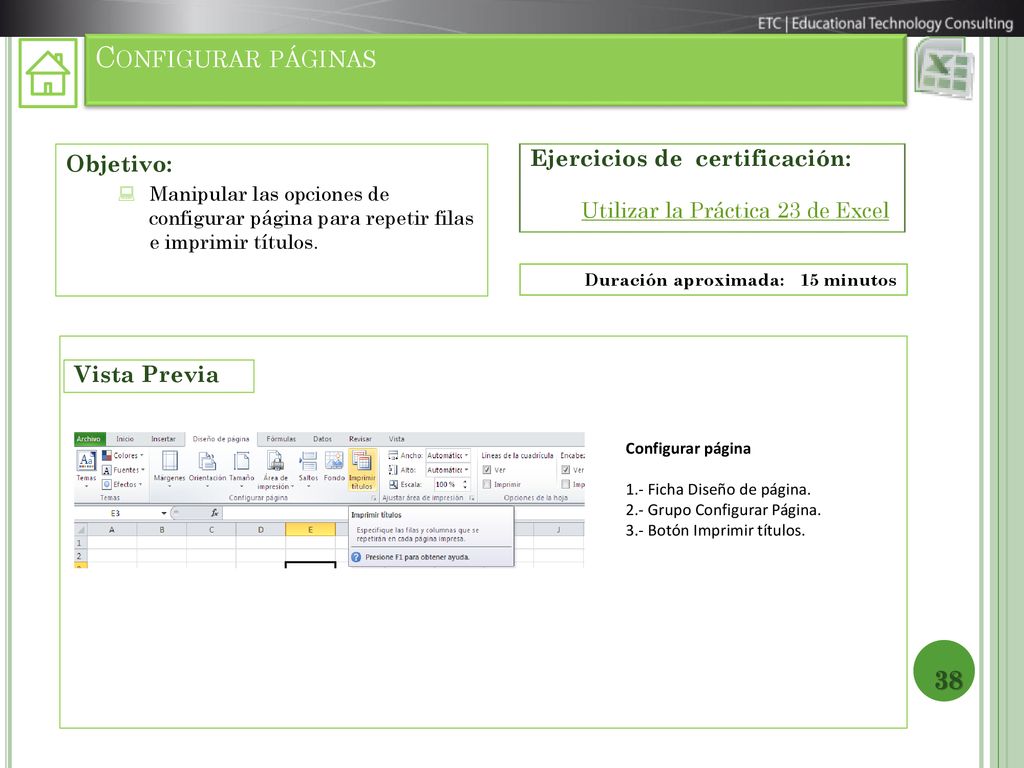Select column D header
This screenshot has width=1024, height=768.
(261, 530)
